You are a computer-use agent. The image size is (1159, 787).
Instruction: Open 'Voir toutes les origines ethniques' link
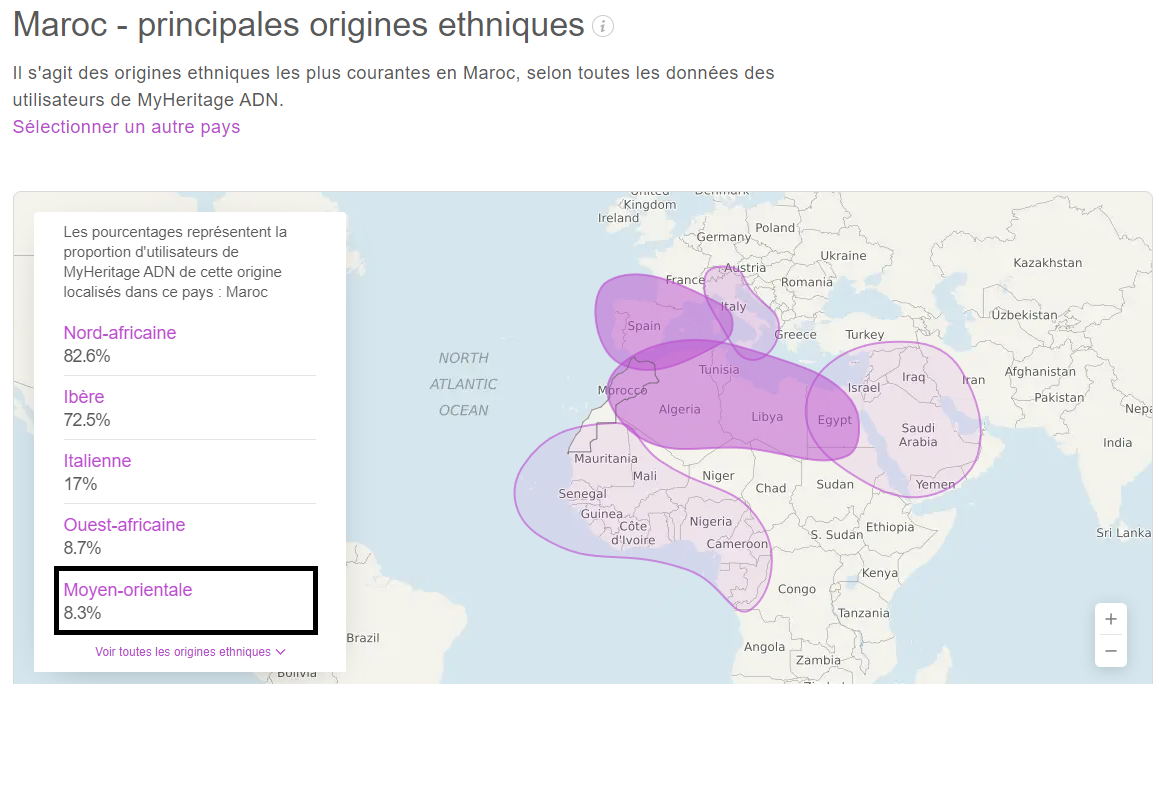coord(183,652)
